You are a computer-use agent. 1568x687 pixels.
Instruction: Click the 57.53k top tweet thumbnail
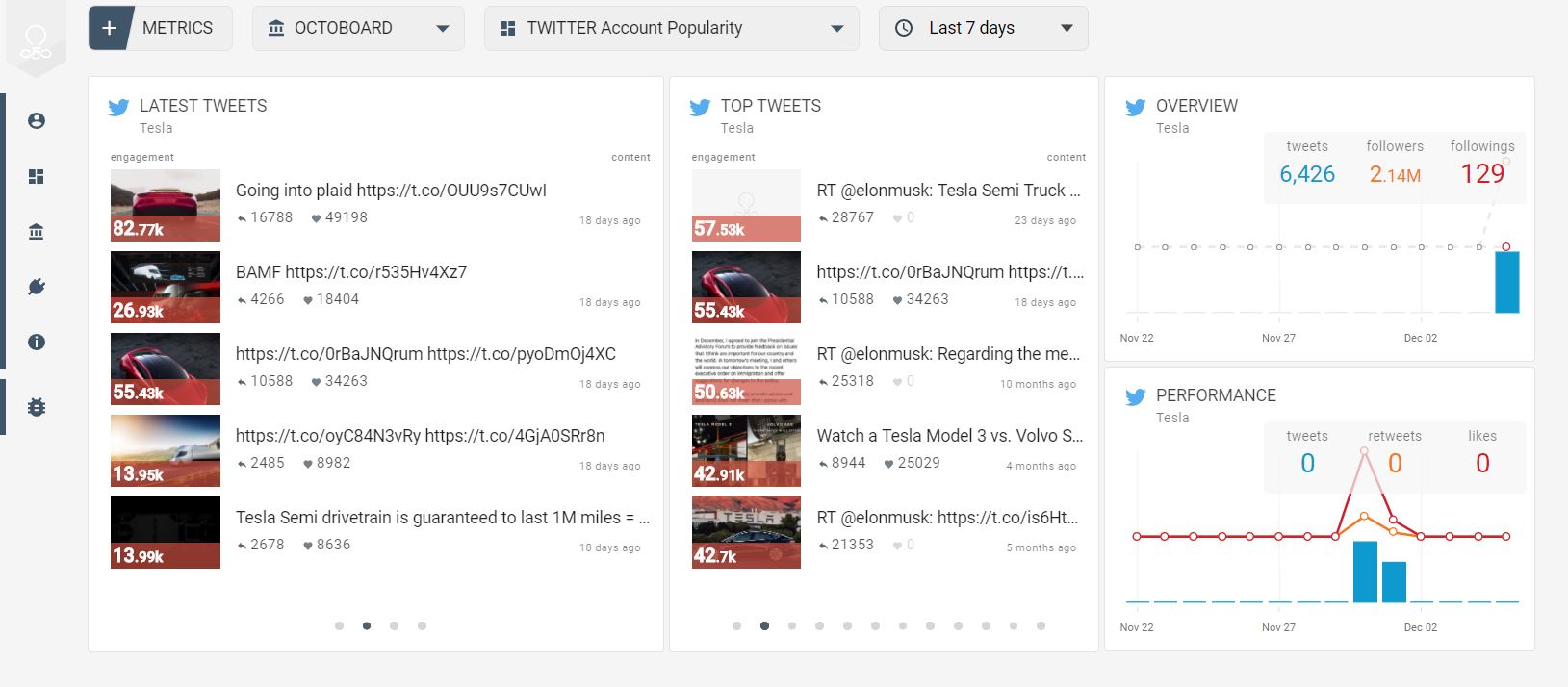pos(746,205)
